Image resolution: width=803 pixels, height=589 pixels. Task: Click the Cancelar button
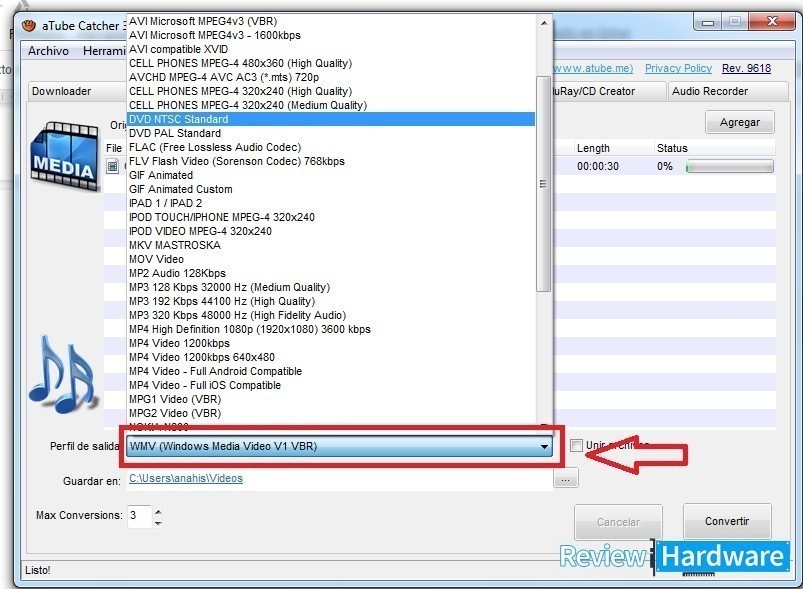(618, 522)
